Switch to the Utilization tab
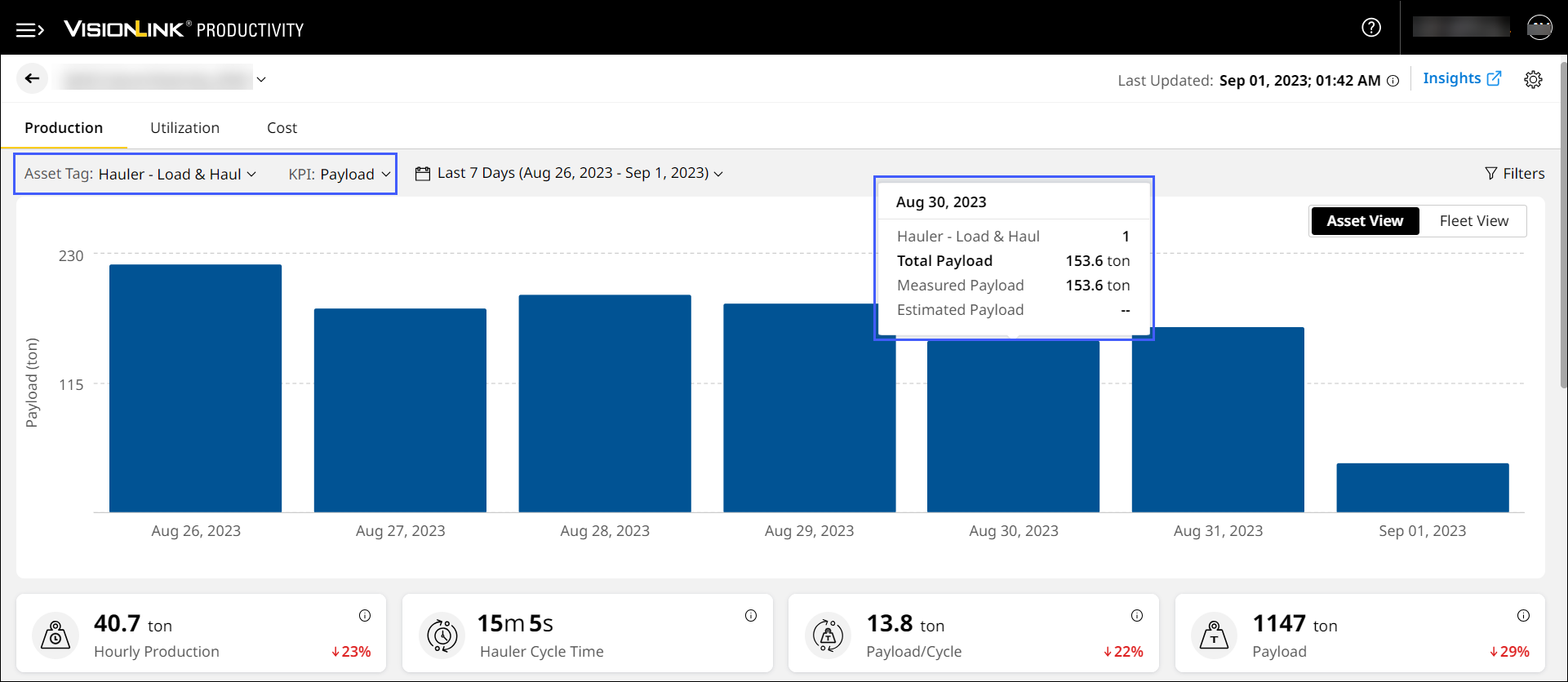The image size is (1568, 682). 184,128
